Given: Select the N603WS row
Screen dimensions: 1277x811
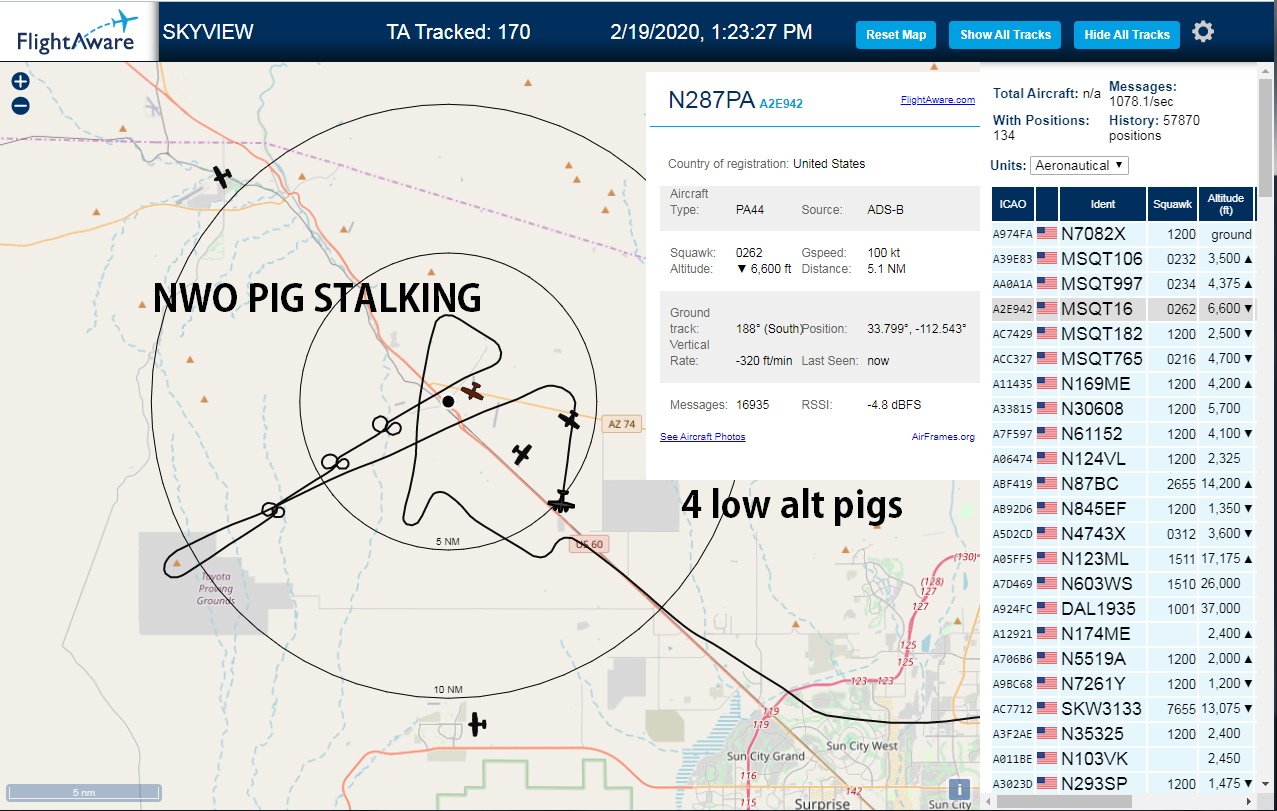Looking at the screenshot, I should 1122,584.
